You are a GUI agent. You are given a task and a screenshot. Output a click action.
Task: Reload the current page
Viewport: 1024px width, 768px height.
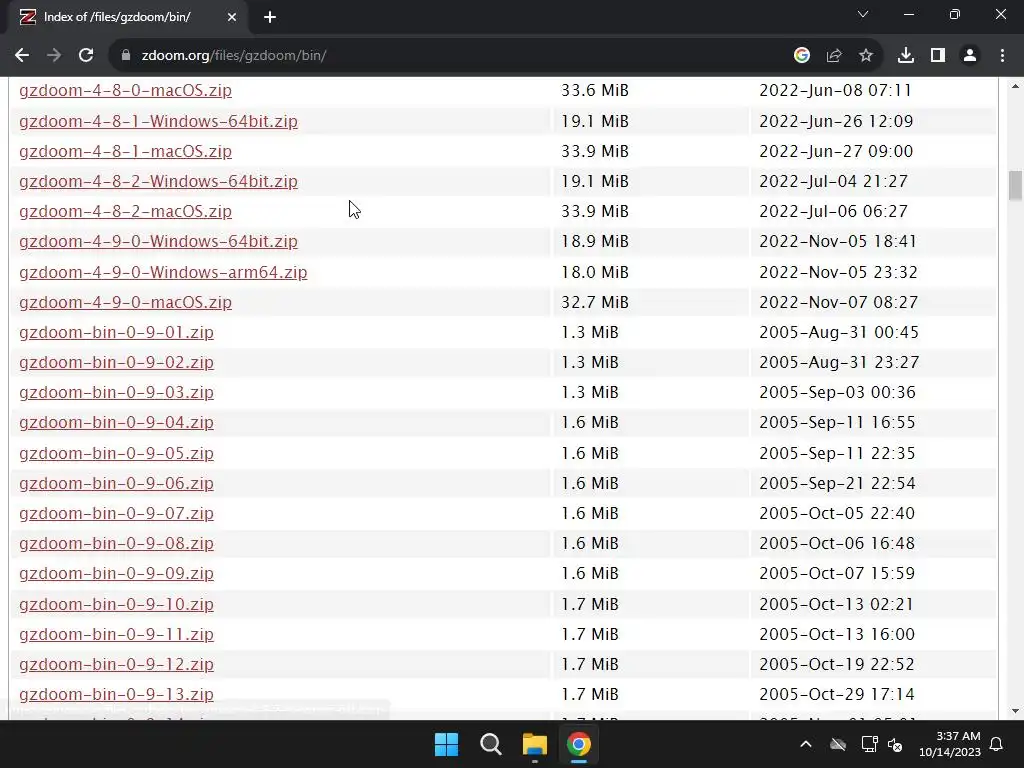coord(86,56)
